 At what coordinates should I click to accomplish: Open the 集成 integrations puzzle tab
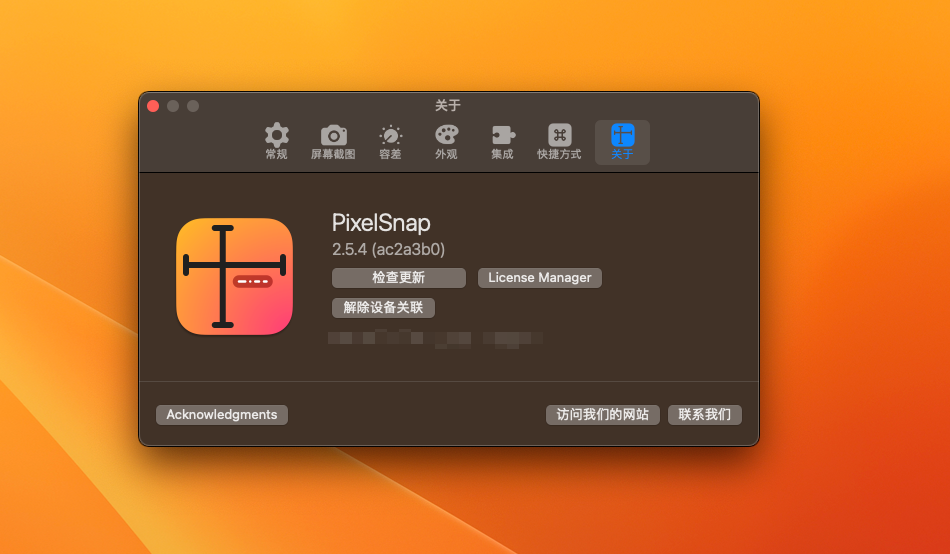point(502,142)
